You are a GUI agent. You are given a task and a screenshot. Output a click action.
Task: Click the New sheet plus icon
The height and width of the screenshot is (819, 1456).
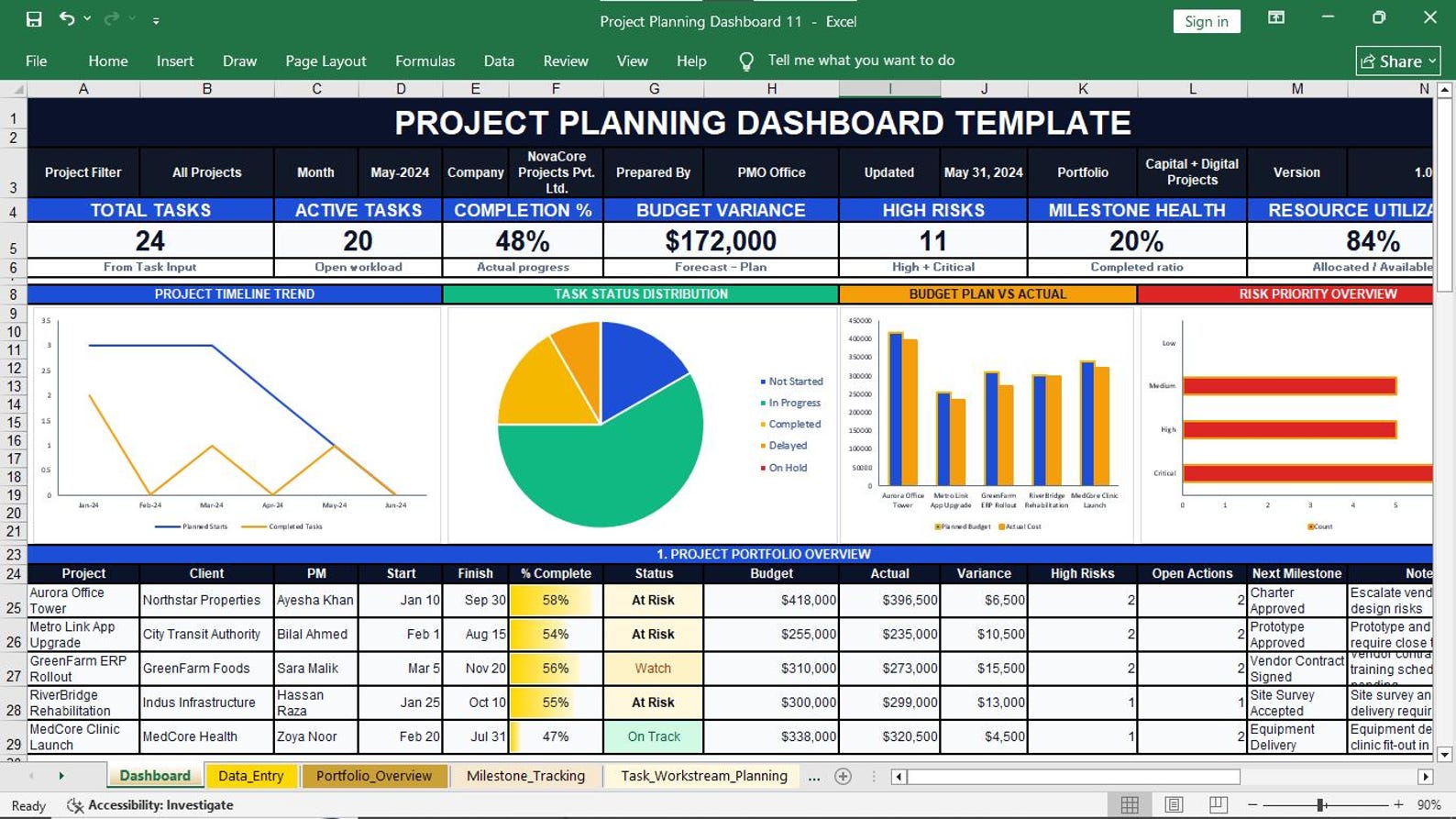coord(844,777)
